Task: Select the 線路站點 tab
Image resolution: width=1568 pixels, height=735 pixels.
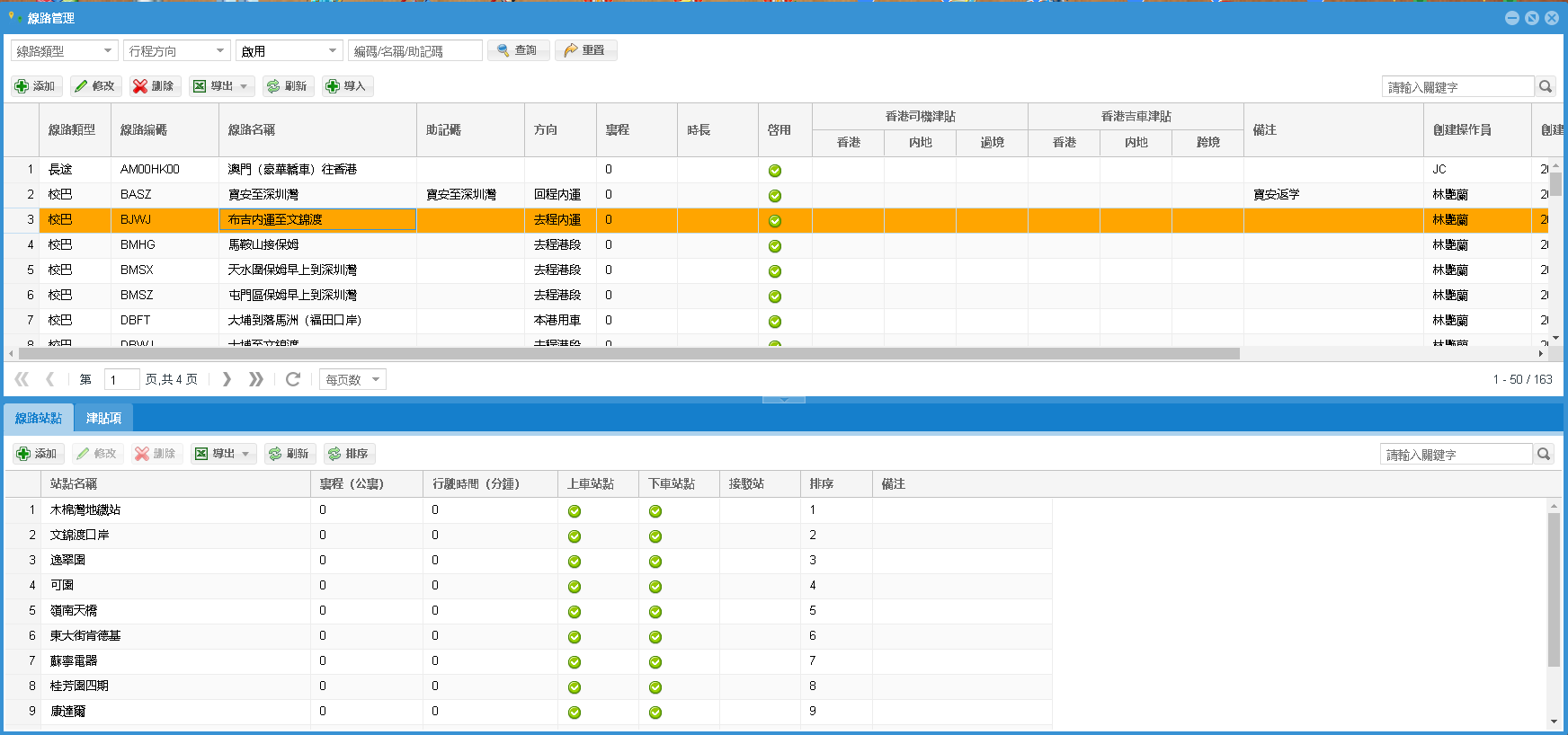Action: coord(39,418)
